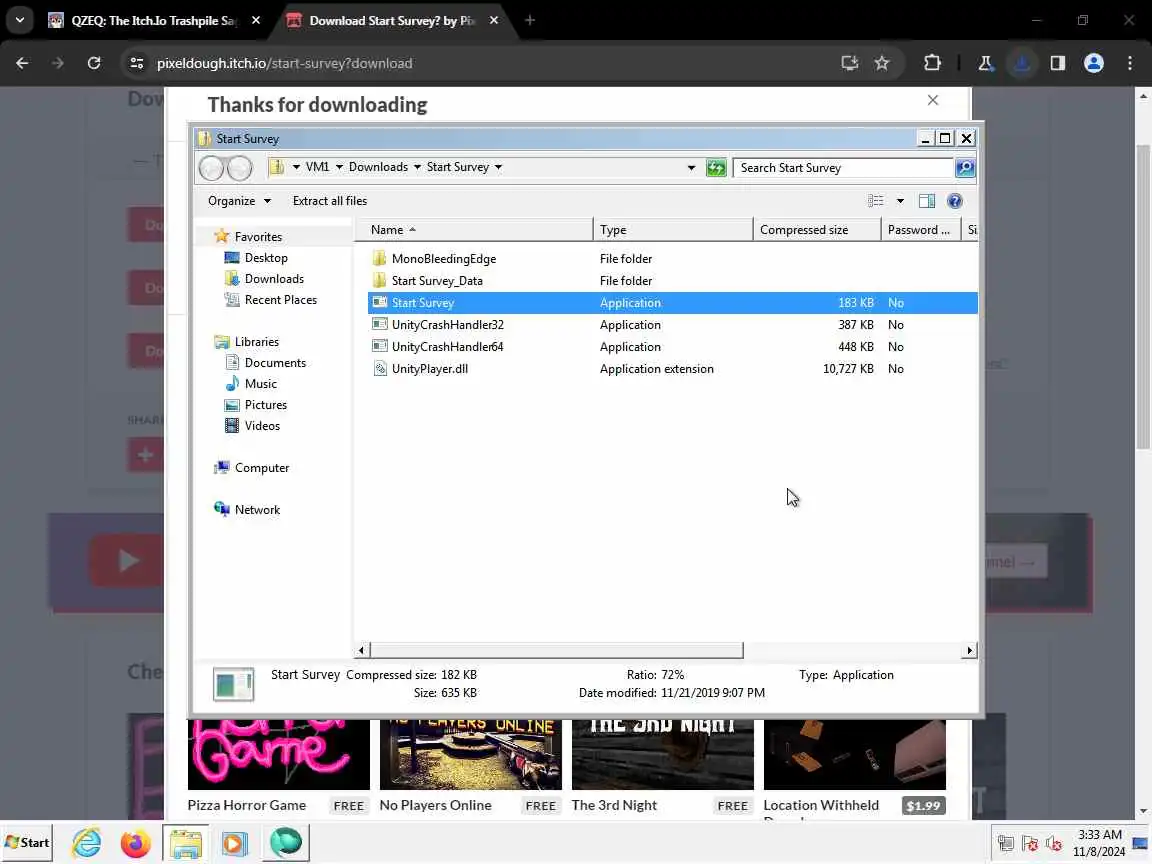Bookmark this page with star icon

click(x=882, y=63)
